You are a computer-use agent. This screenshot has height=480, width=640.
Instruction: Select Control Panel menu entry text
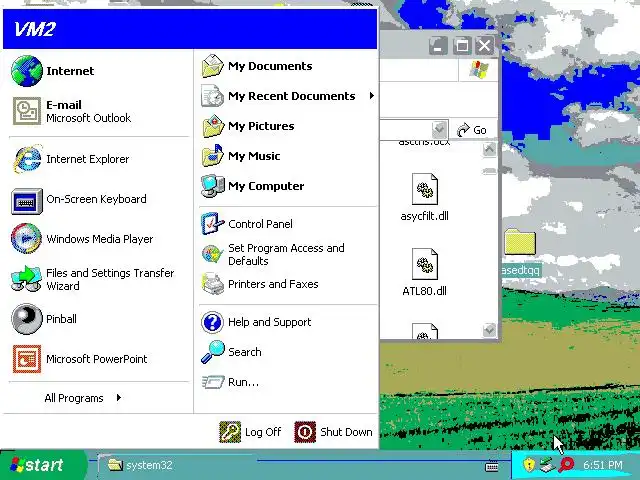(x=260, y=224)
